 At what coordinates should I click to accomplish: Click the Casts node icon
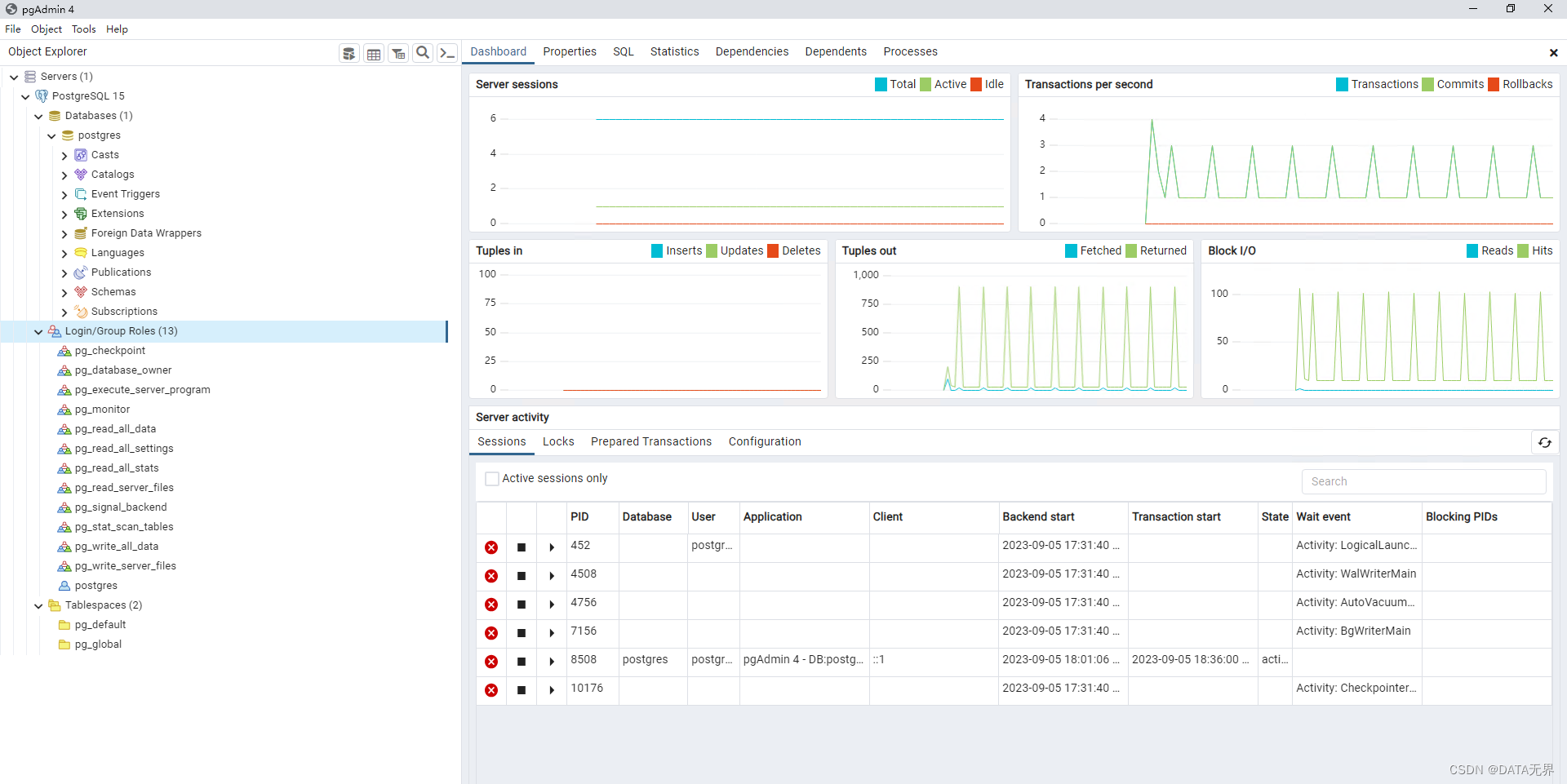pyautogui.click(x=81, y=155)
